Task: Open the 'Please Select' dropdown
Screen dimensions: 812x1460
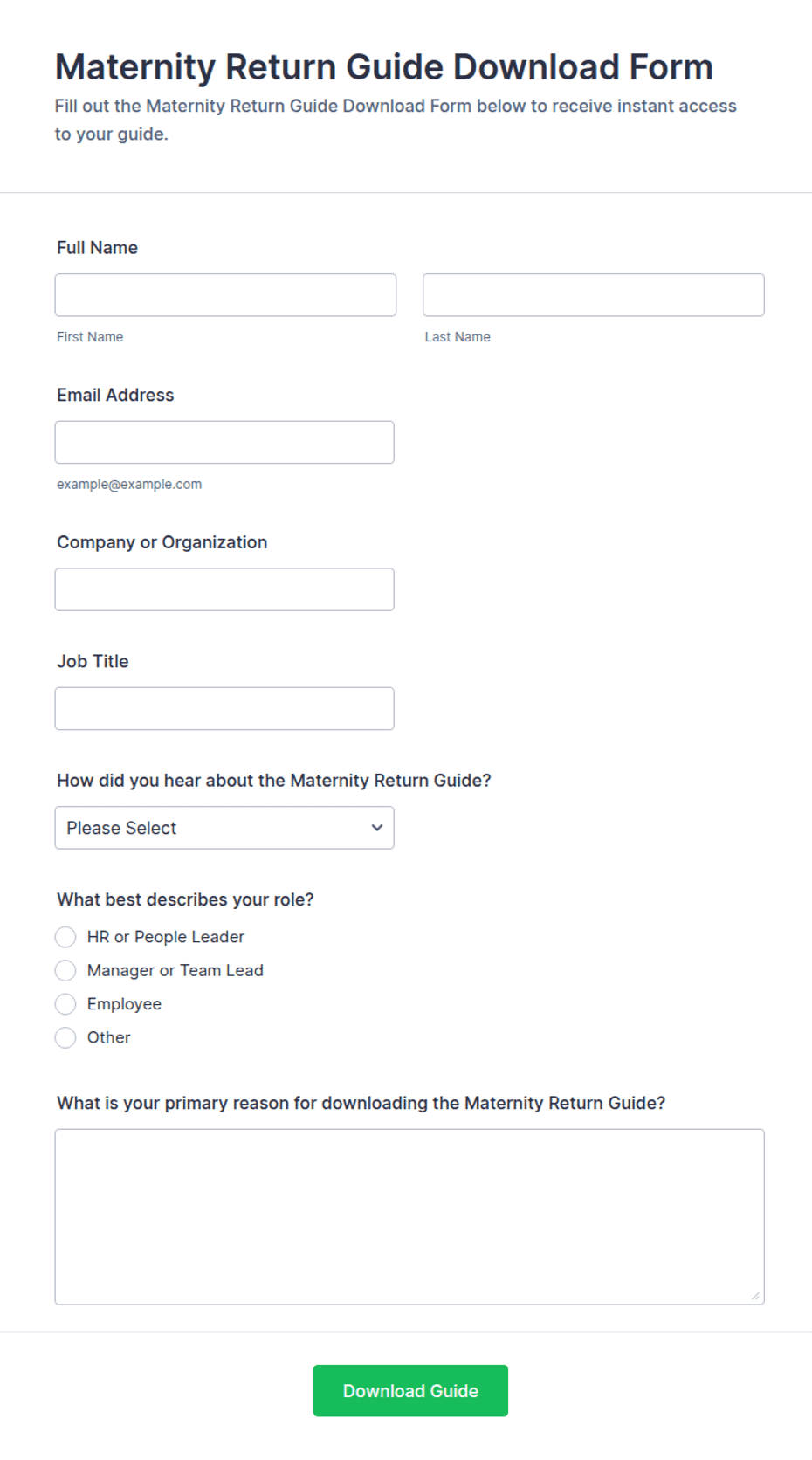Action: coord(224,828)
